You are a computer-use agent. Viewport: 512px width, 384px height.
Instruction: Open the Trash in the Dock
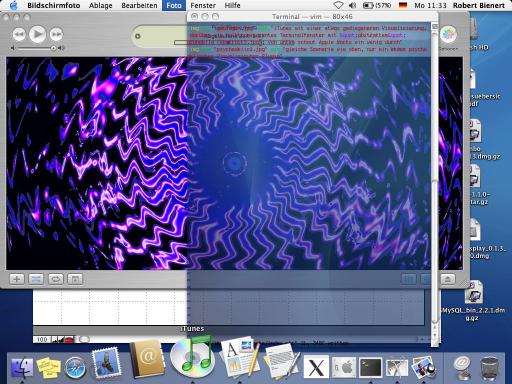[489, 368]
